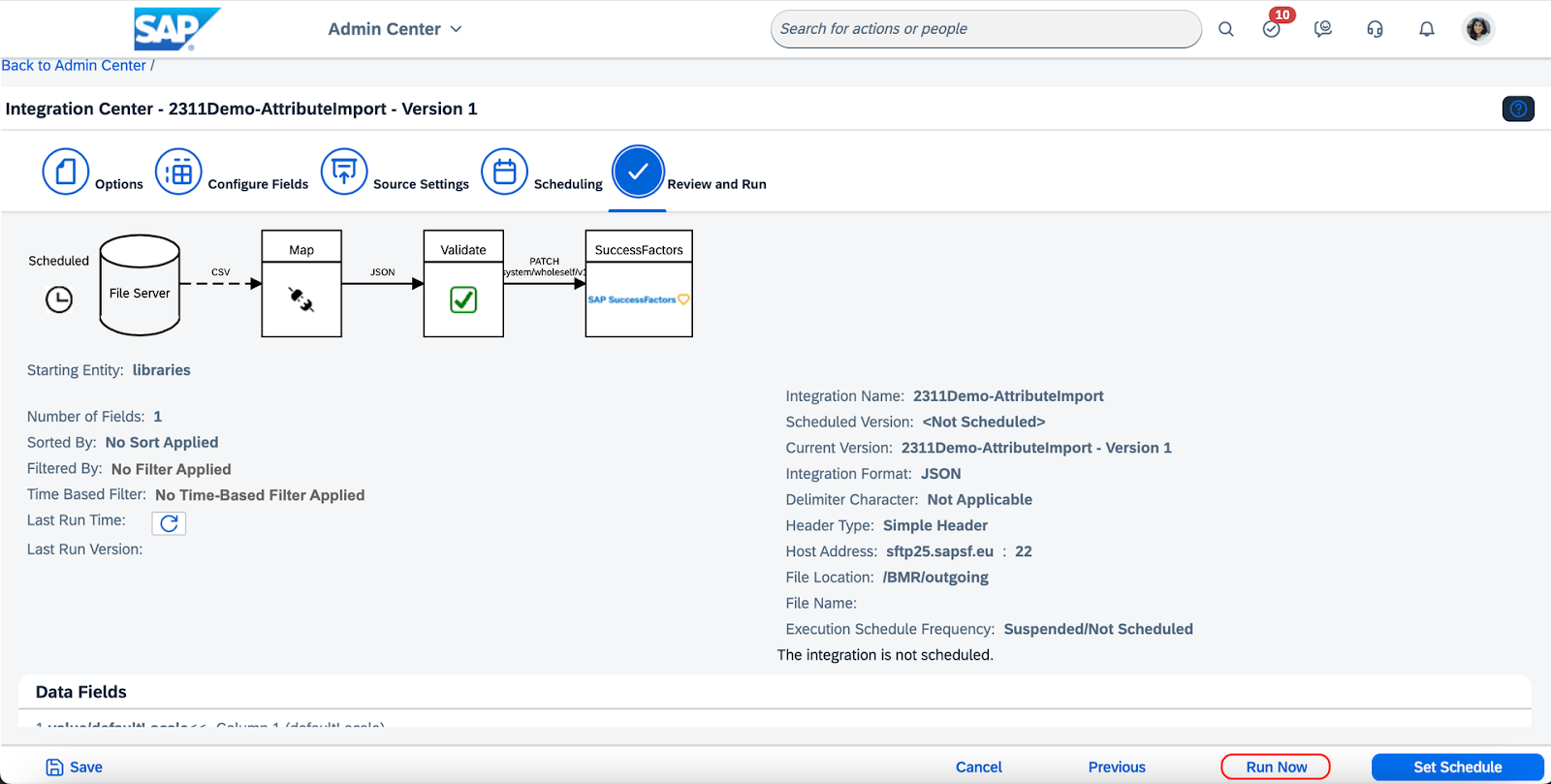Open the user profile avatar
Viewport: 1551px width, 784px height.
pos(1478,29)
